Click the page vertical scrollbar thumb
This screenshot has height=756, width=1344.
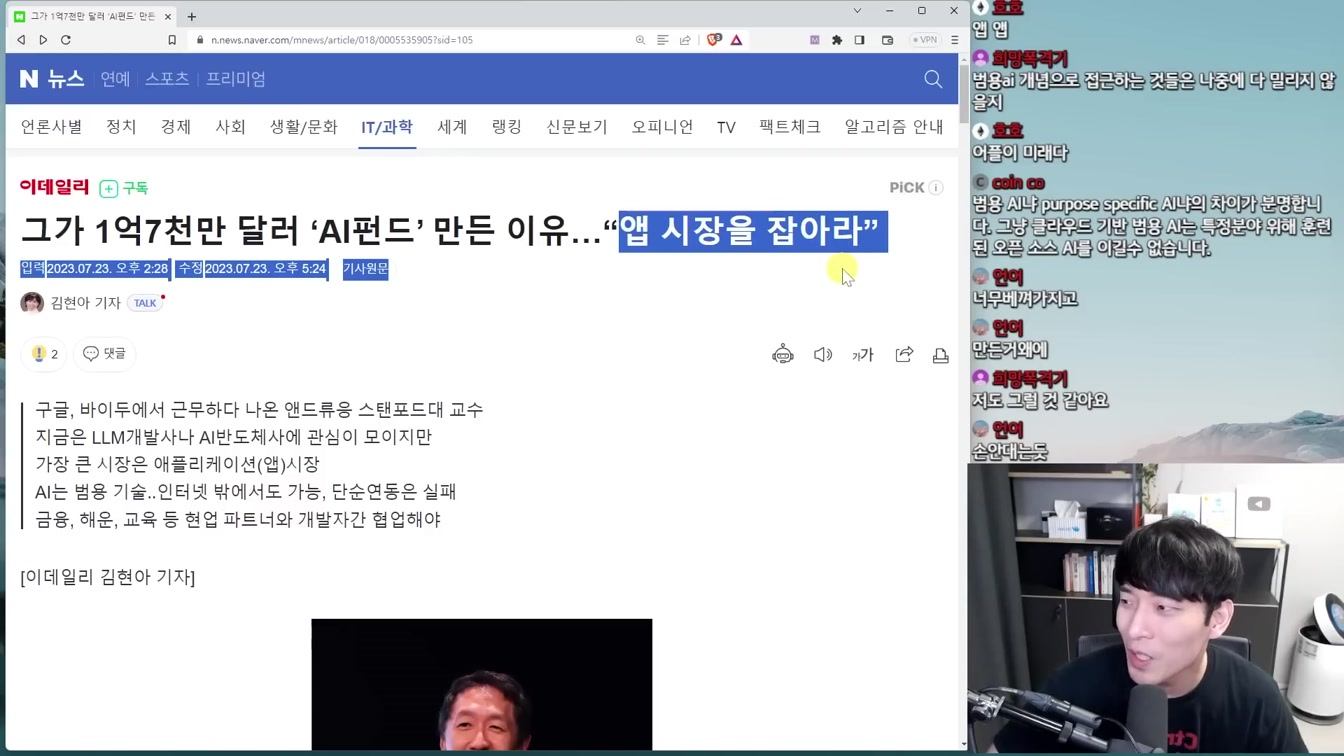pos(963,95)
